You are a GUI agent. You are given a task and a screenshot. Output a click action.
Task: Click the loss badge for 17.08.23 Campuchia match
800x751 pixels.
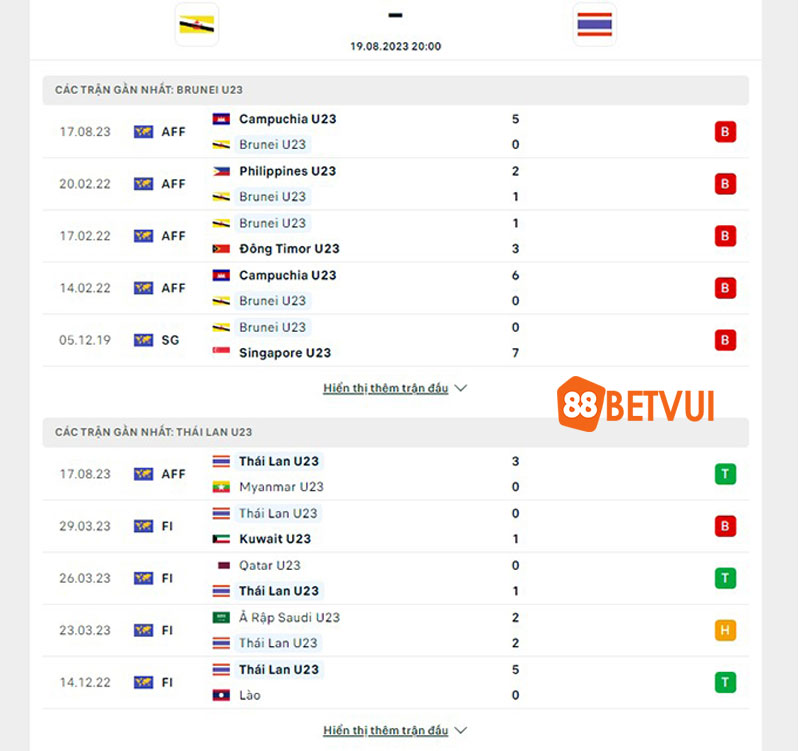point(725,132)
